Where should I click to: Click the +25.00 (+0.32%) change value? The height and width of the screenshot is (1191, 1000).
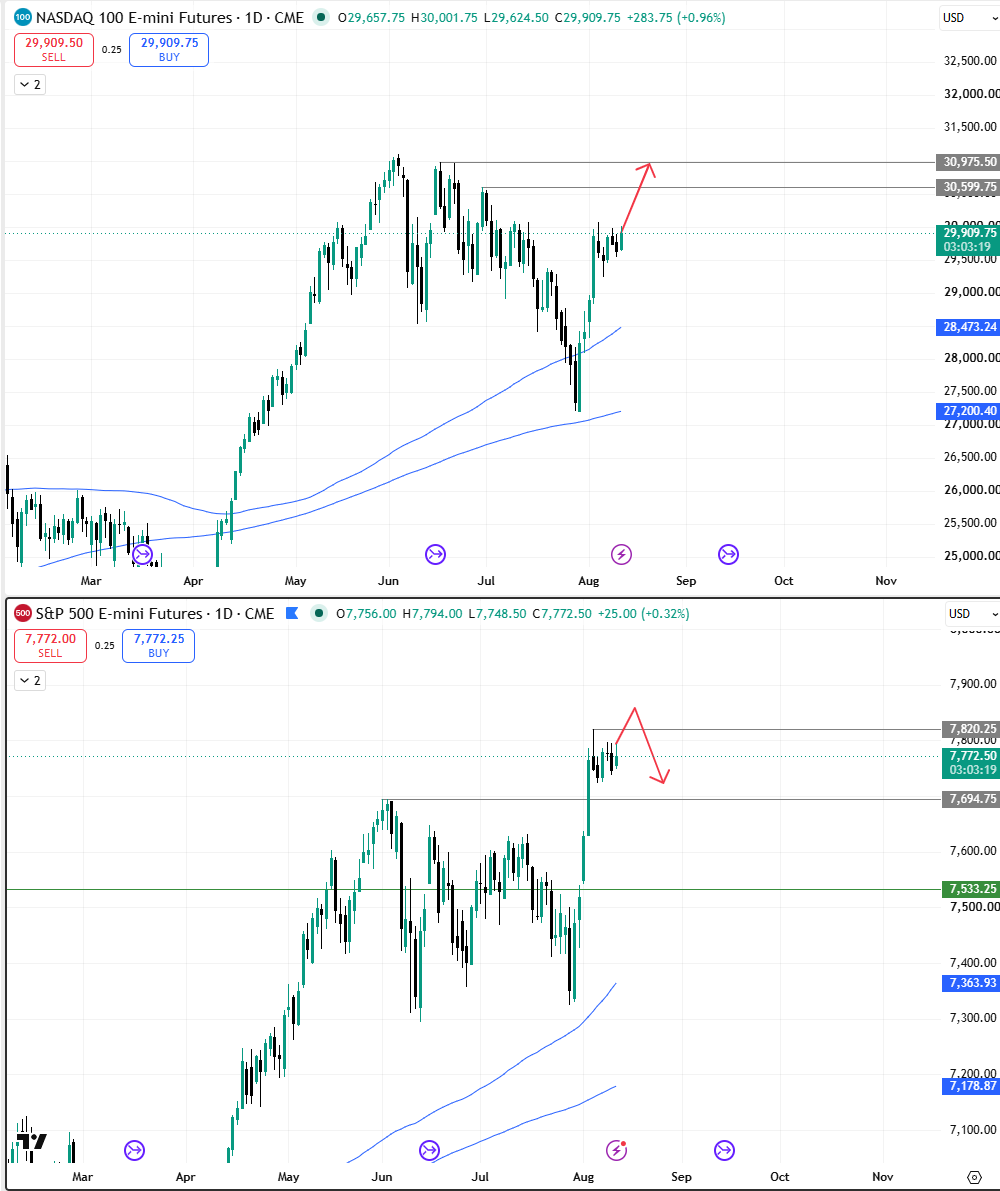tap(643, 613)
